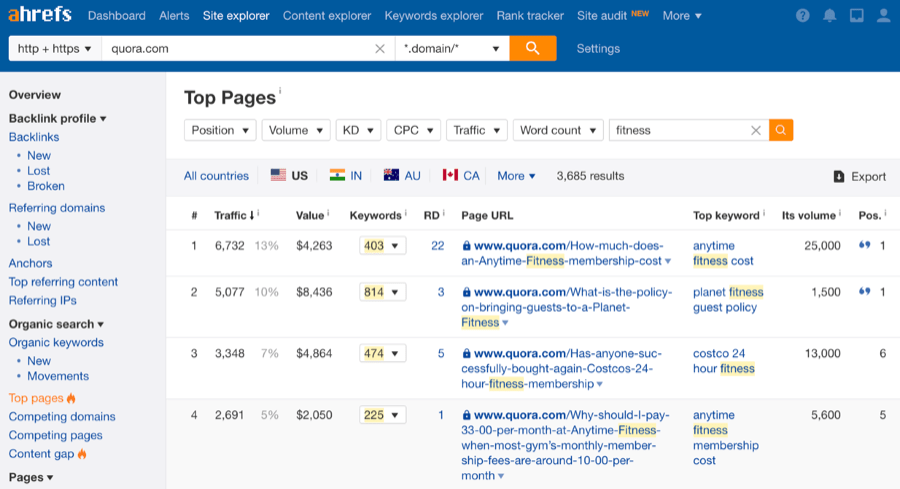Open Keywords explorer in top menu

click(434, 16)
